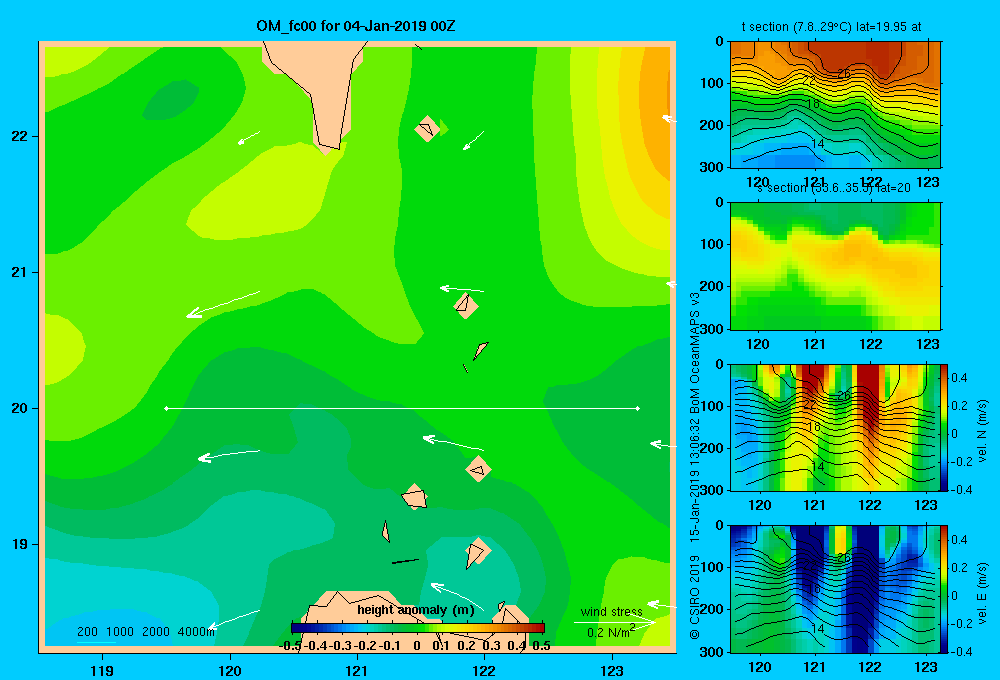The height and width of the screenshot is (680, 1000).
Task: Click longitude label 123 on the main map axis
Action: [x=612, y=670]
